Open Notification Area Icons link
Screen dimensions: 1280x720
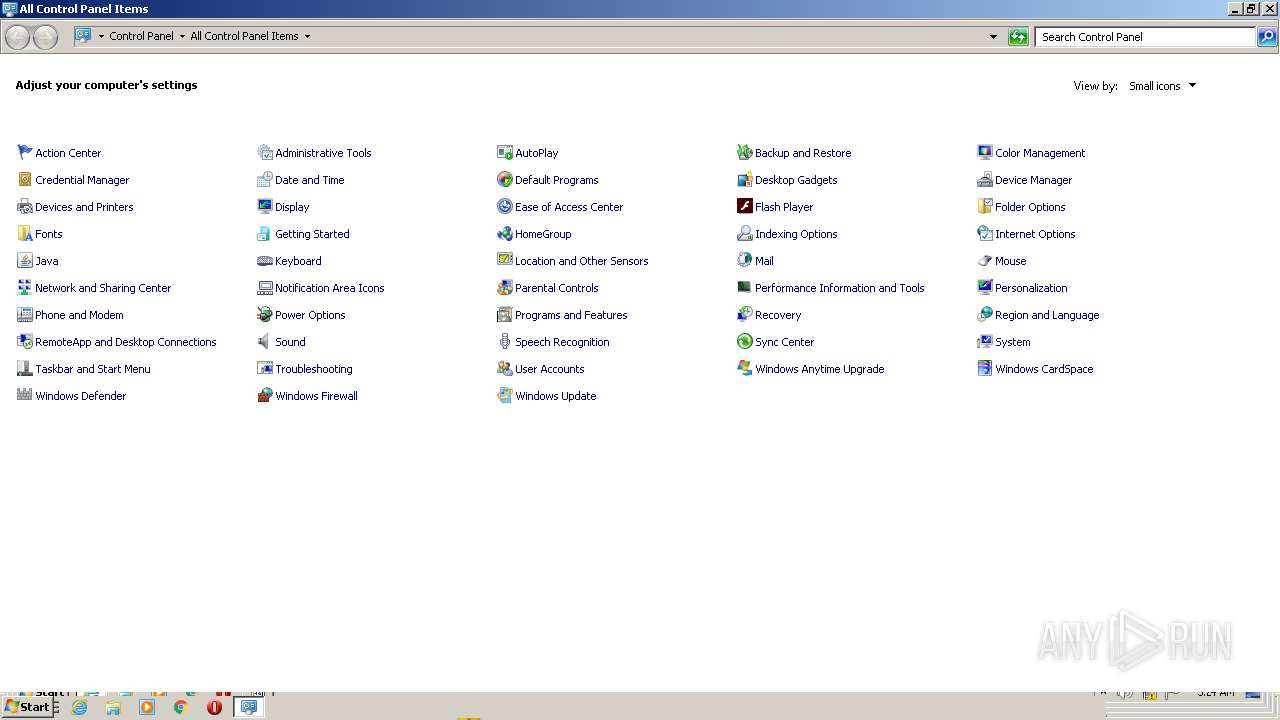click(329, 288)
